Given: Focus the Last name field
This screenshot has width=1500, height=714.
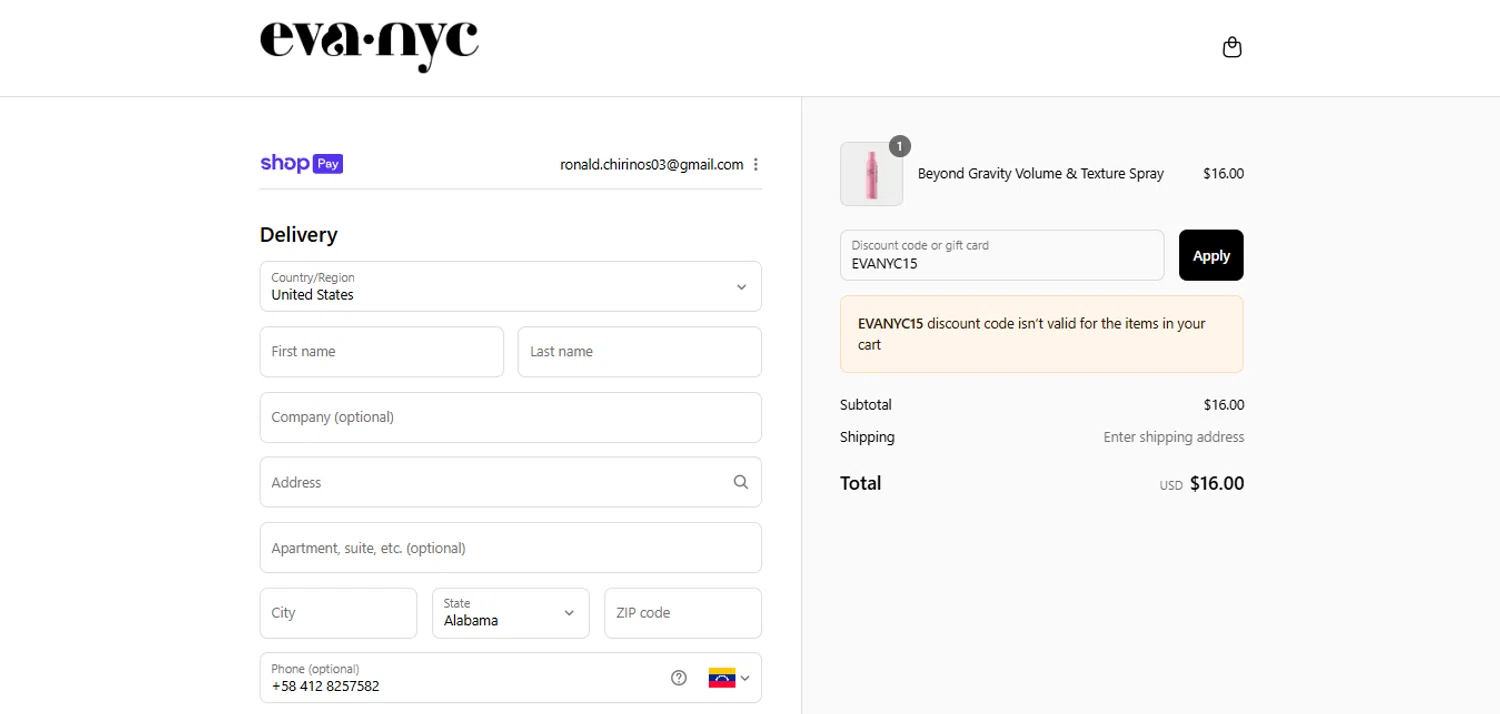Looking at the screenshot, I should 639,352.
